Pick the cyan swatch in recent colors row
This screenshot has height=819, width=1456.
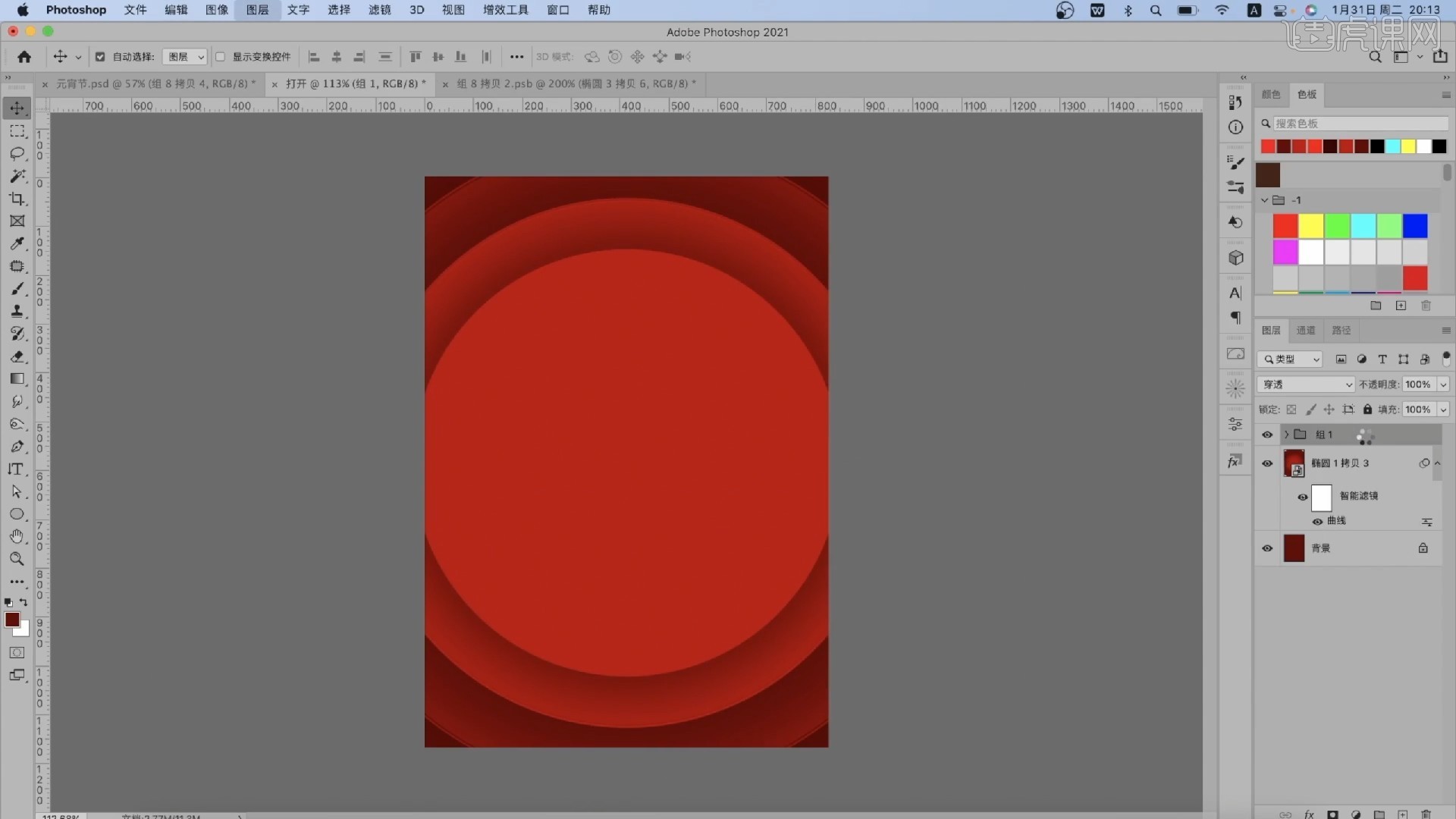1393,146
